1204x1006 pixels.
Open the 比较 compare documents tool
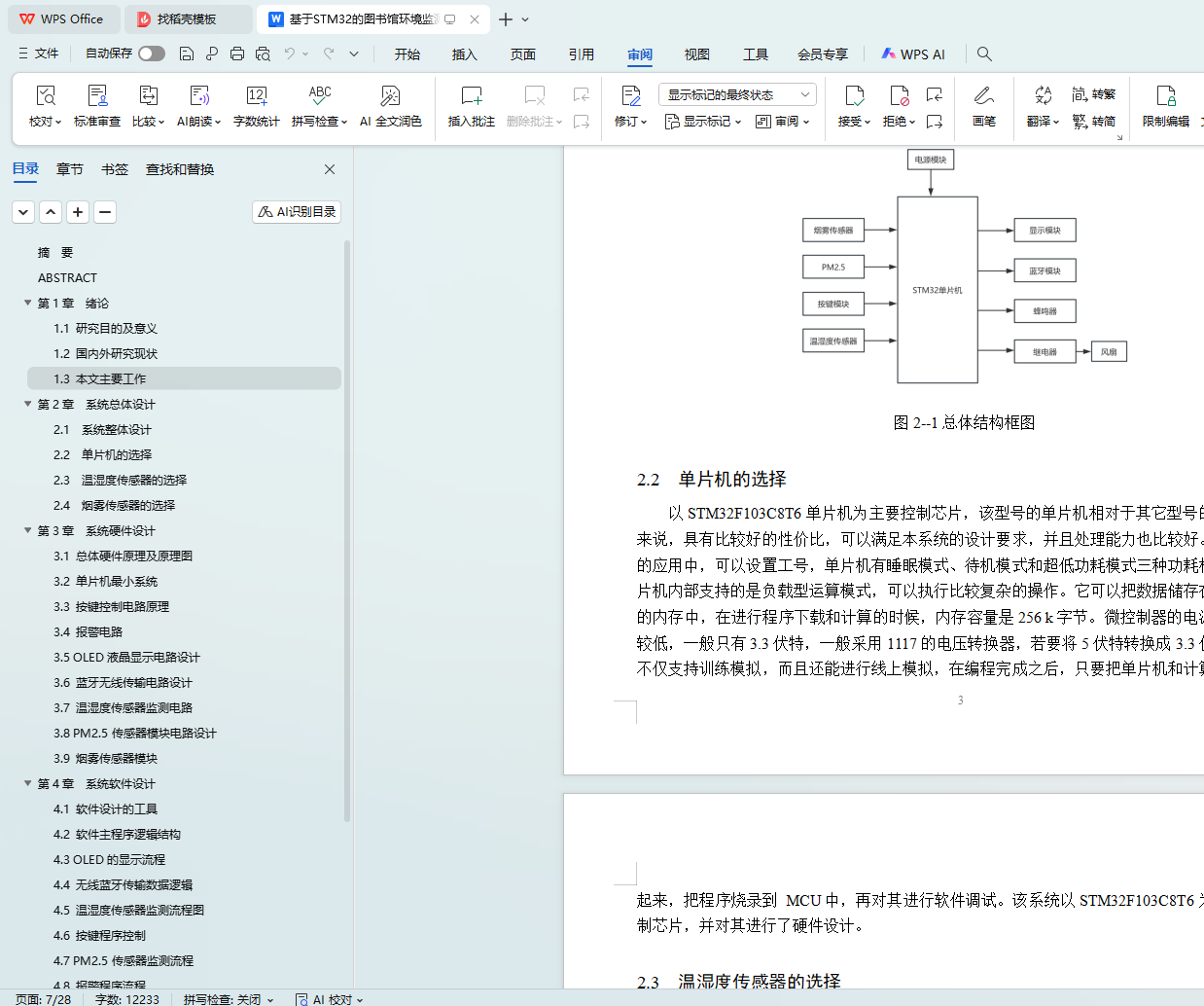point(148,107)
